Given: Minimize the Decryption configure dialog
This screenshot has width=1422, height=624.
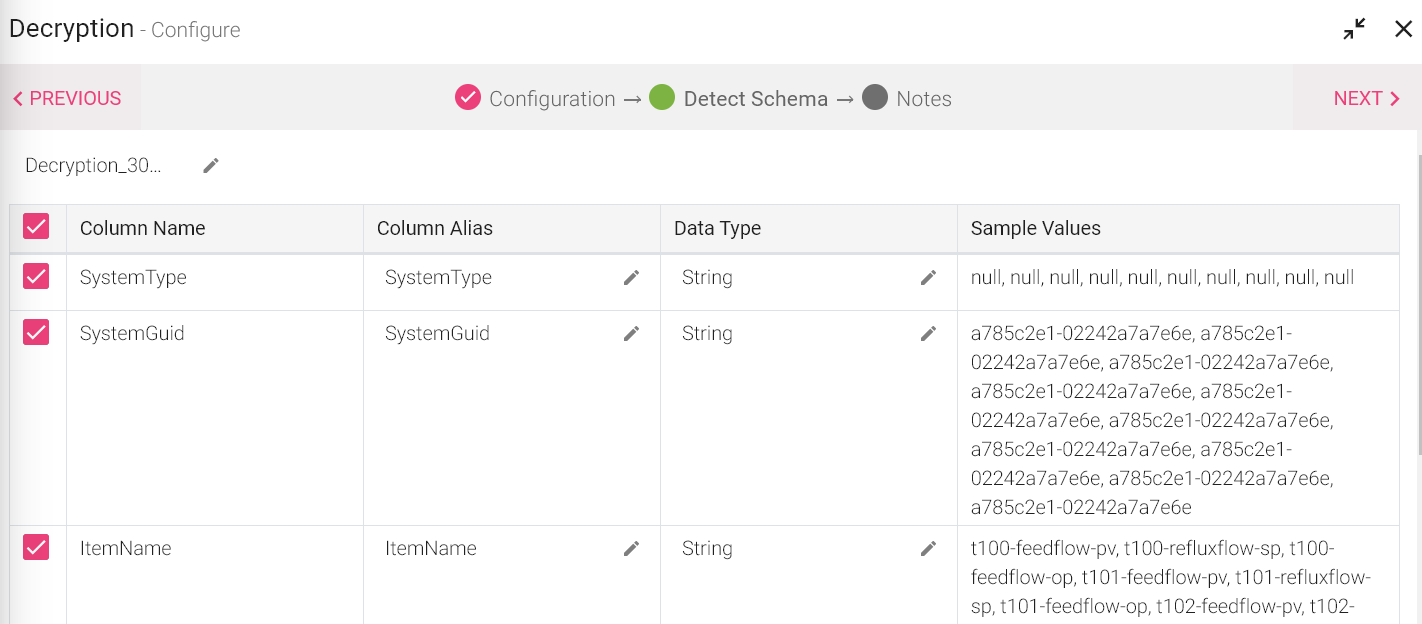Looking at the screenshot, I should (1354, 29).
